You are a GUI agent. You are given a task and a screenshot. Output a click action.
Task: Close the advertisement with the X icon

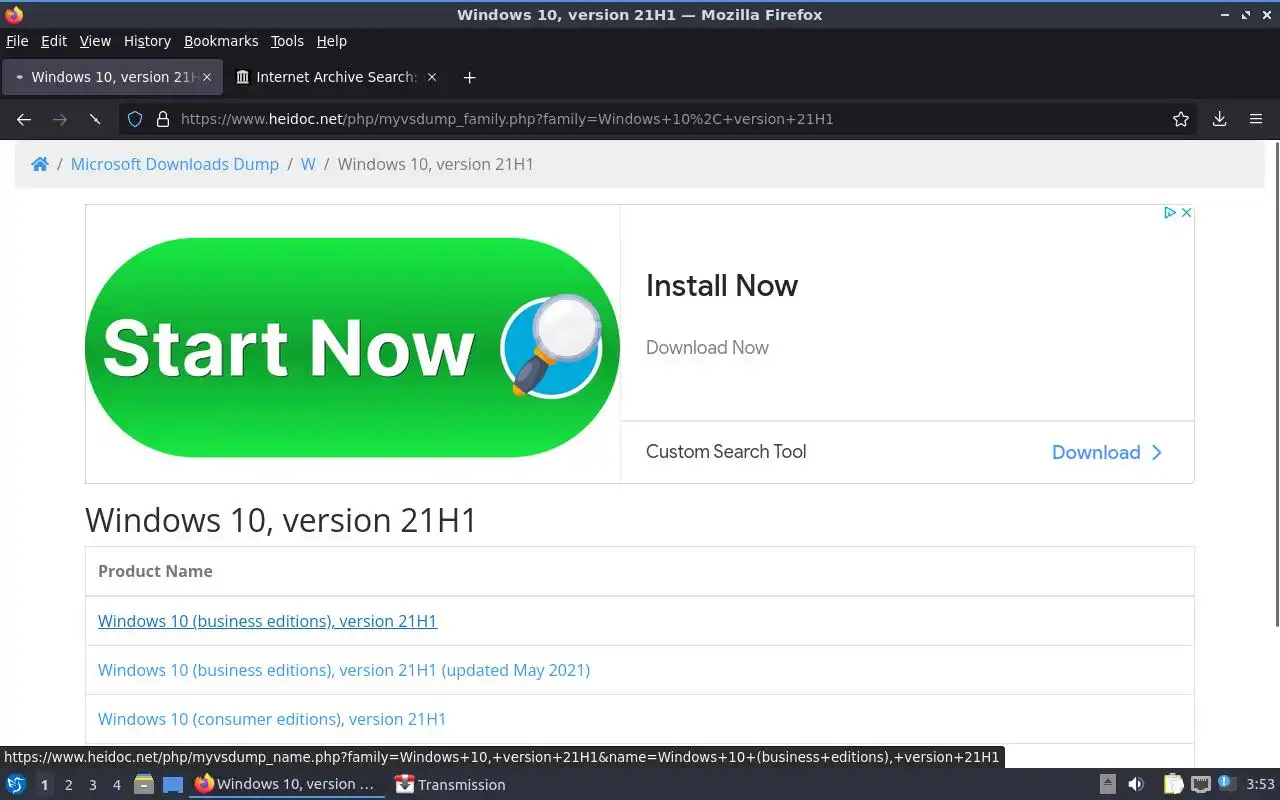click(x=1186, y=213)
